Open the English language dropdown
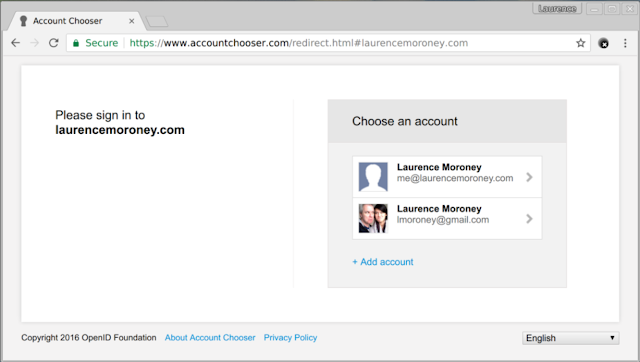Viewport: 640px width, 362px height. coord(571,338)
